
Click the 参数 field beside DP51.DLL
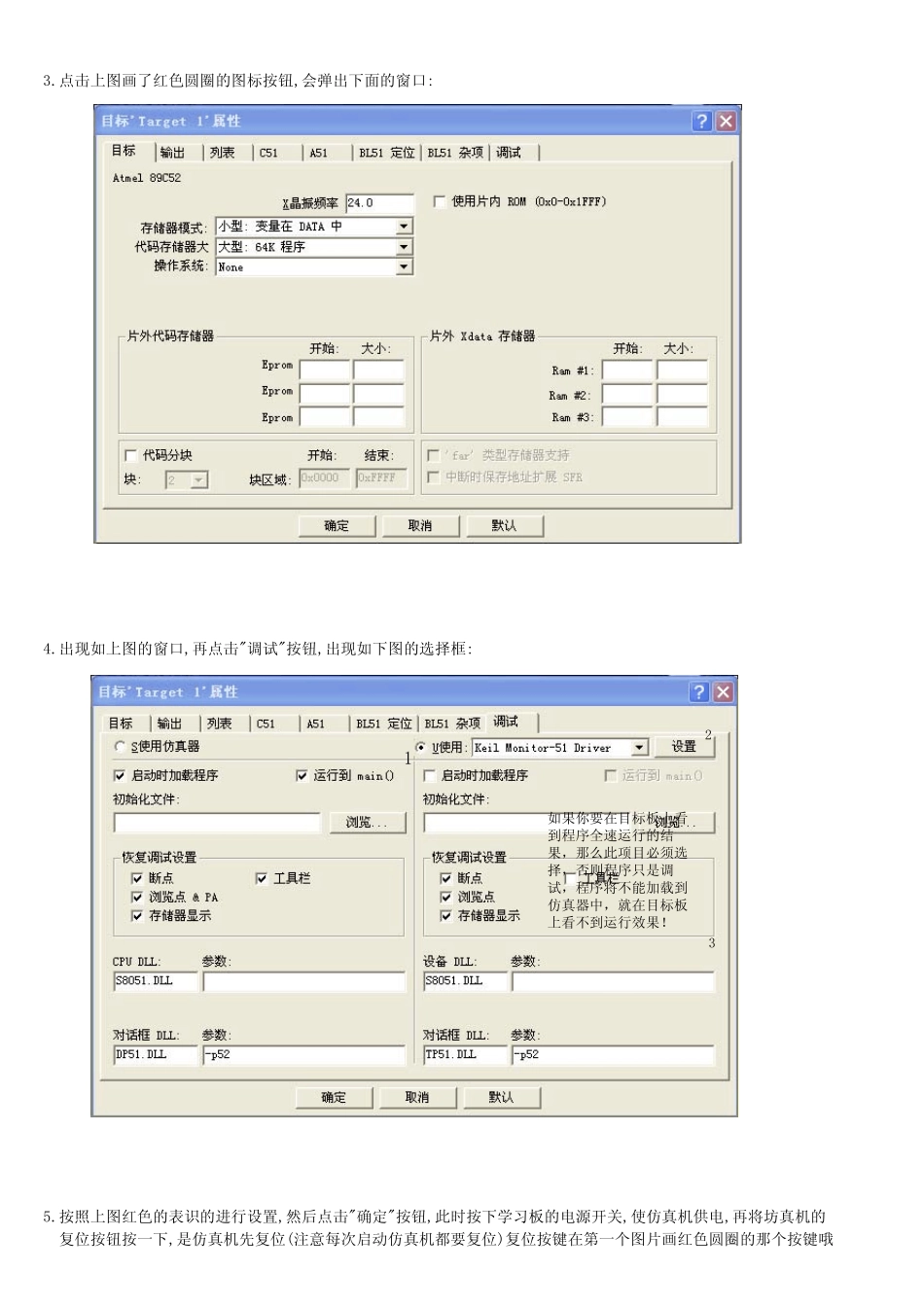(x=303, y=1055)
